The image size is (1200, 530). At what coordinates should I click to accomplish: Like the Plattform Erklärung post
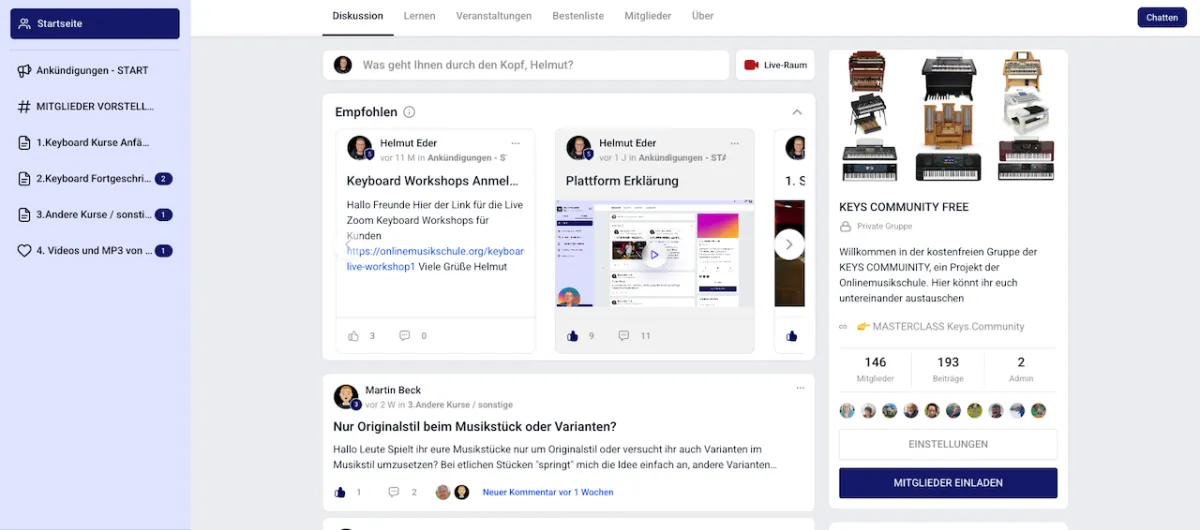(573, 336)
